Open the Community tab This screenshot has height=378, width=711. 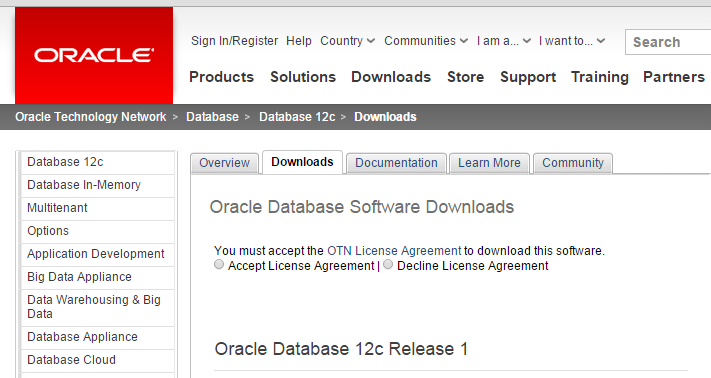[x=573, y=163]
